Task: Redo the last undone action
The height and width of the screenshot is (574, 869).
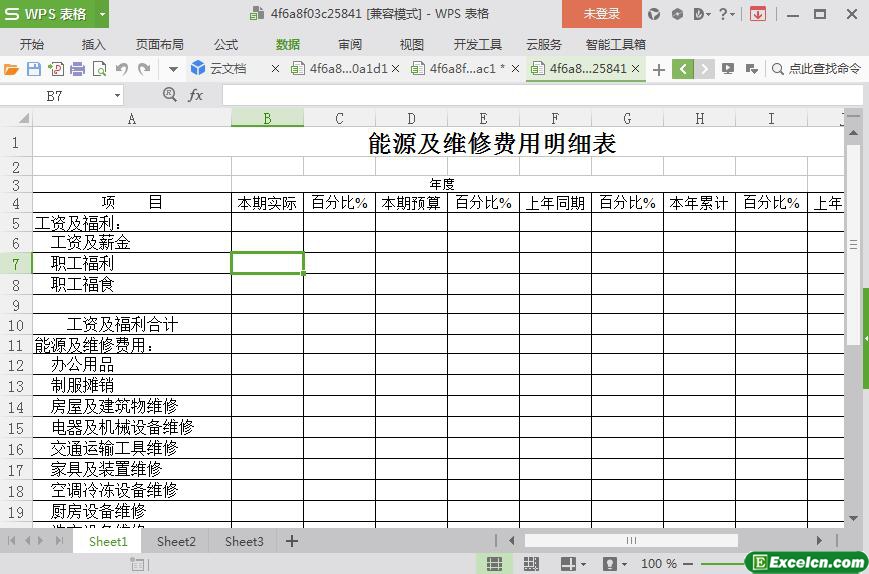Action: tap(145, 69)
